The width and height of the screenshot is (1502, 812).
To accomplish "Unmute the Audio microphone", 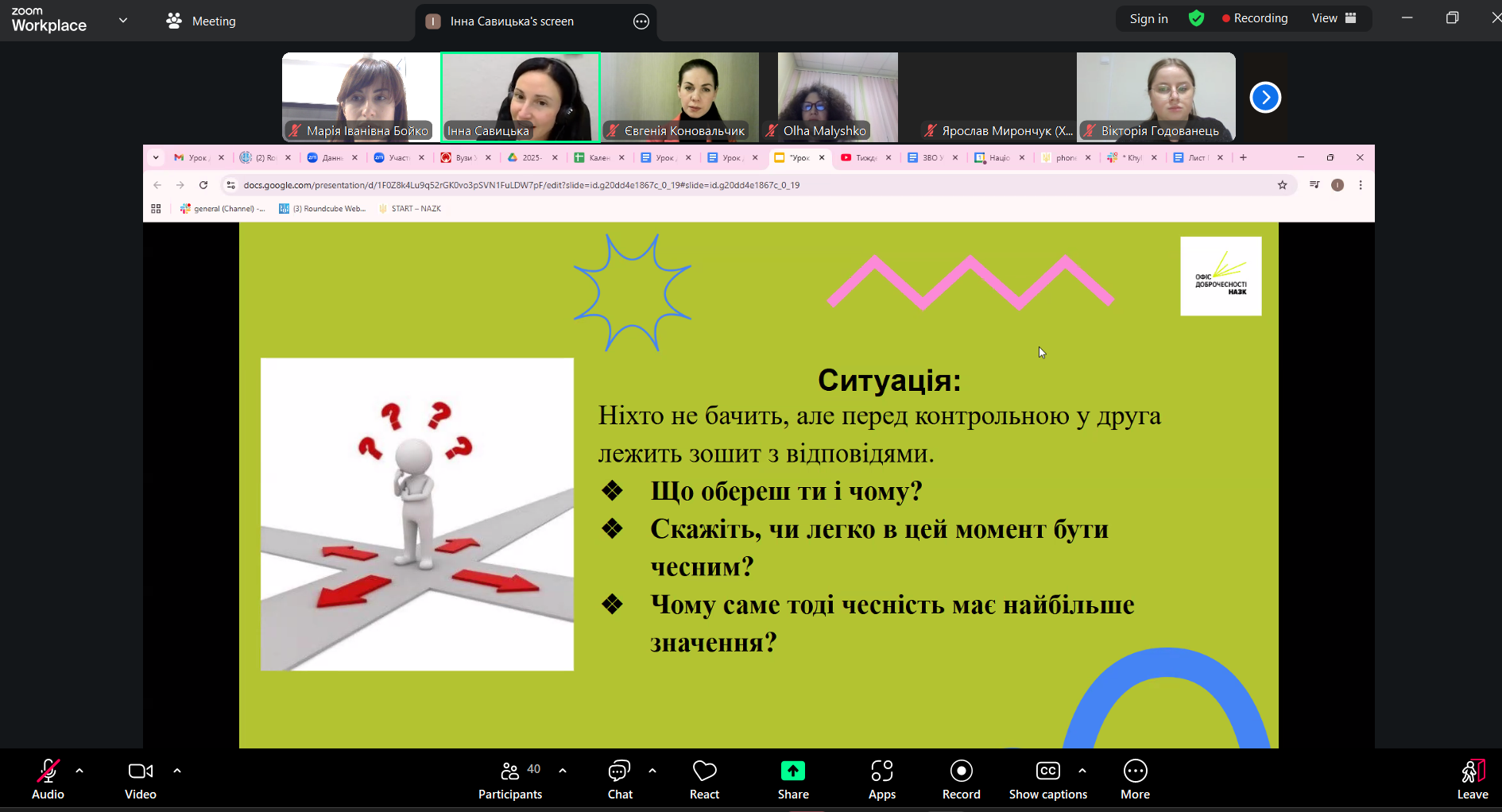I will tap(48, 779).
